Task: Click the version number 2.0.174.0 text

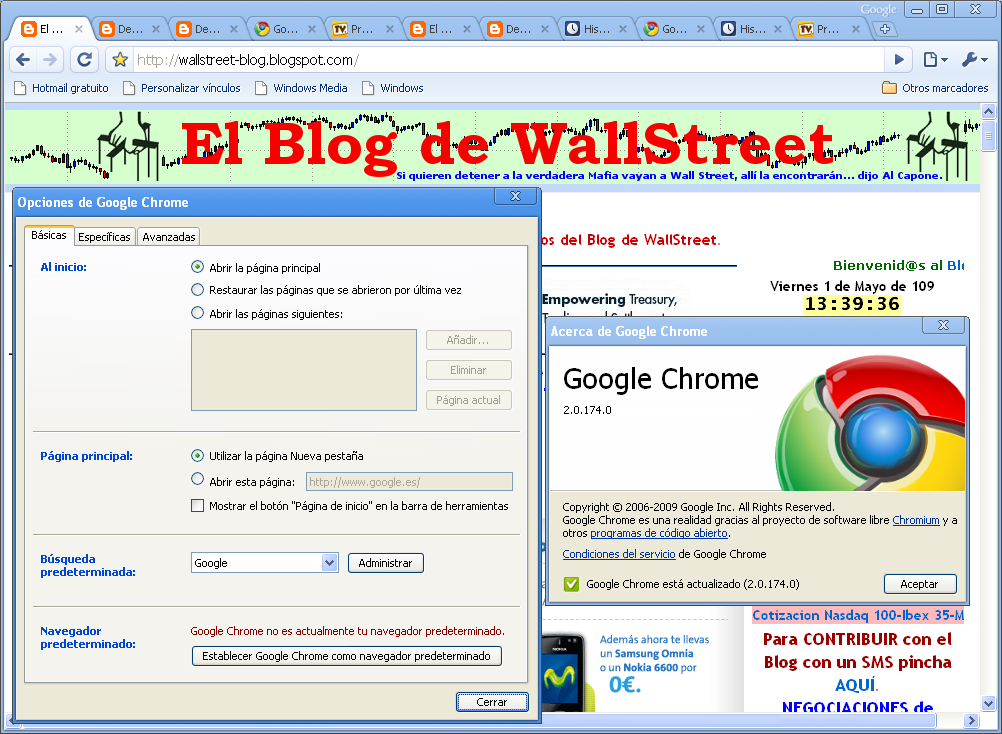Action: pos(587,410)
